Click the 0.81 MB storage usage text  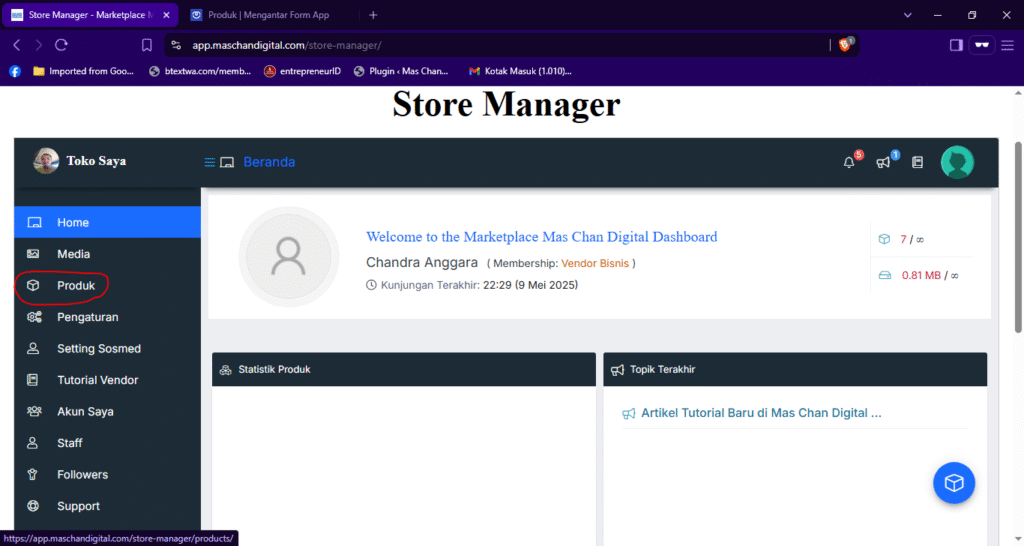click(x=921, y=276)
